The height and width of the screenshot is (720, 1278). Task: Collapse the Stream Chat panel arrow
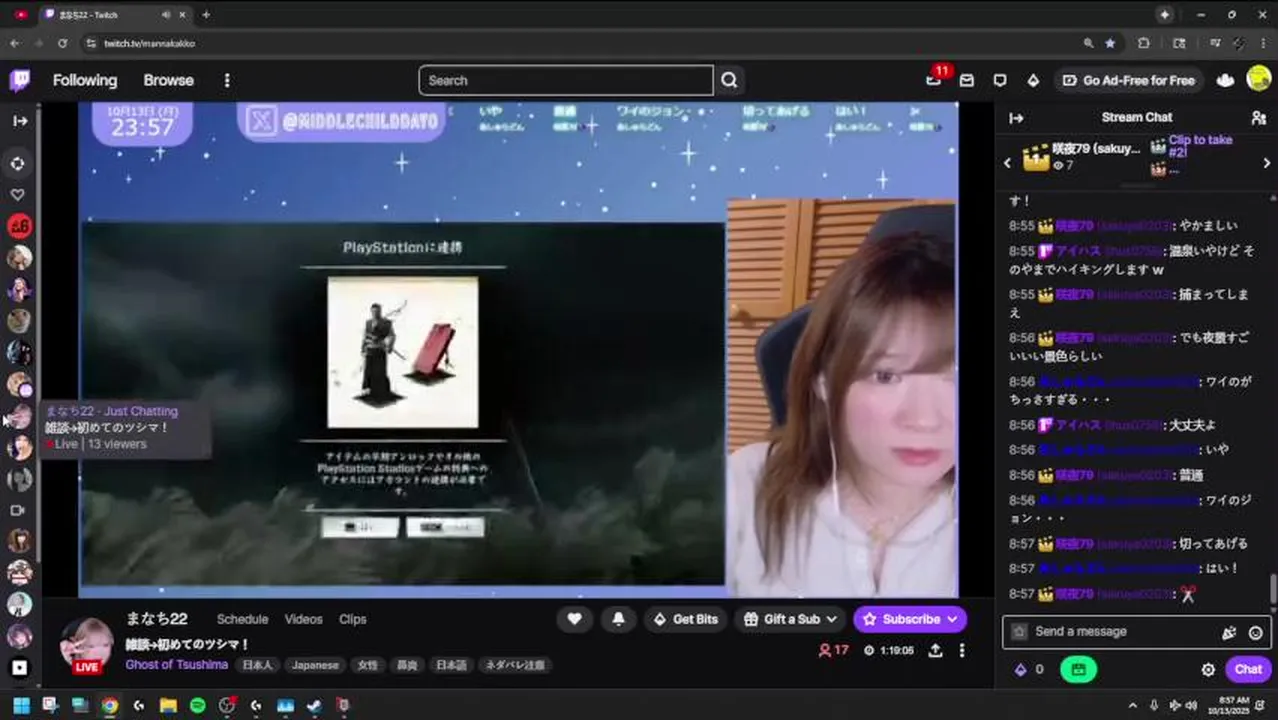click(x=1016, y=118)
